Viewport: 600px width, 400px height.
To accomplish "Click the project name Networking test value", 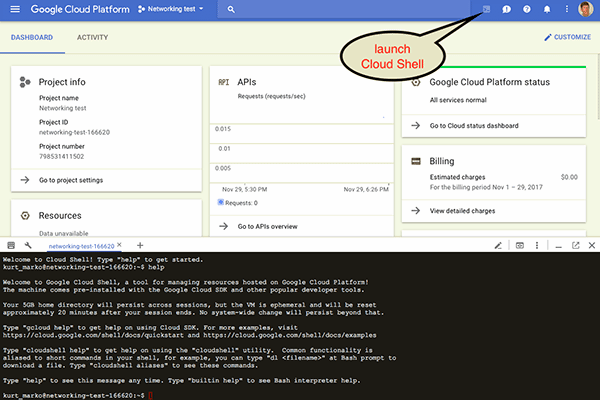I will pos(63,108).
